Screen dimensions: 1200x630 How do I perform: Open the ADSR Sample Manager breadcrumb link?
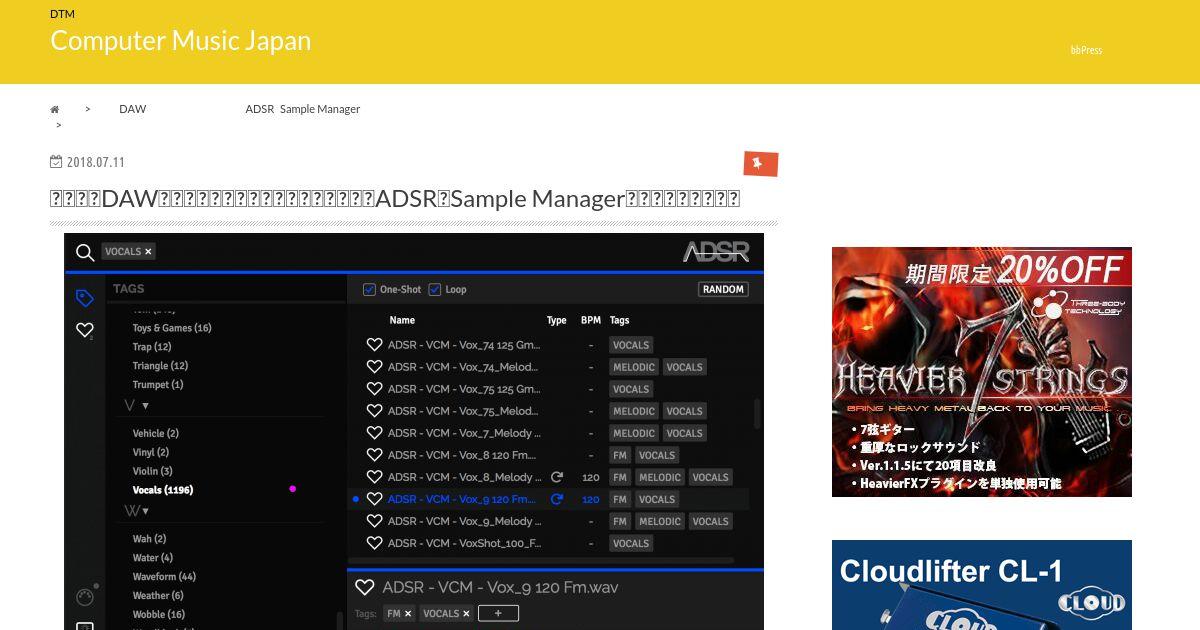(302, 109)
